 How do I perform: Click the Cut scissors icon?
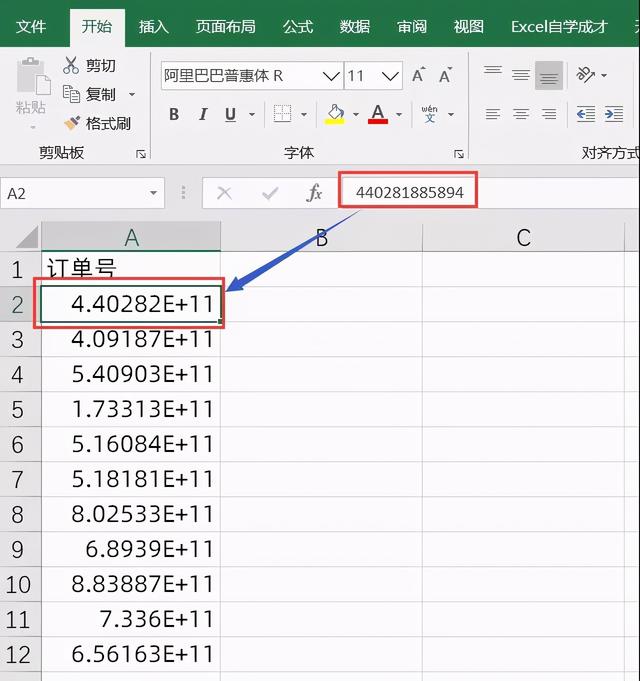click(71, 65)
